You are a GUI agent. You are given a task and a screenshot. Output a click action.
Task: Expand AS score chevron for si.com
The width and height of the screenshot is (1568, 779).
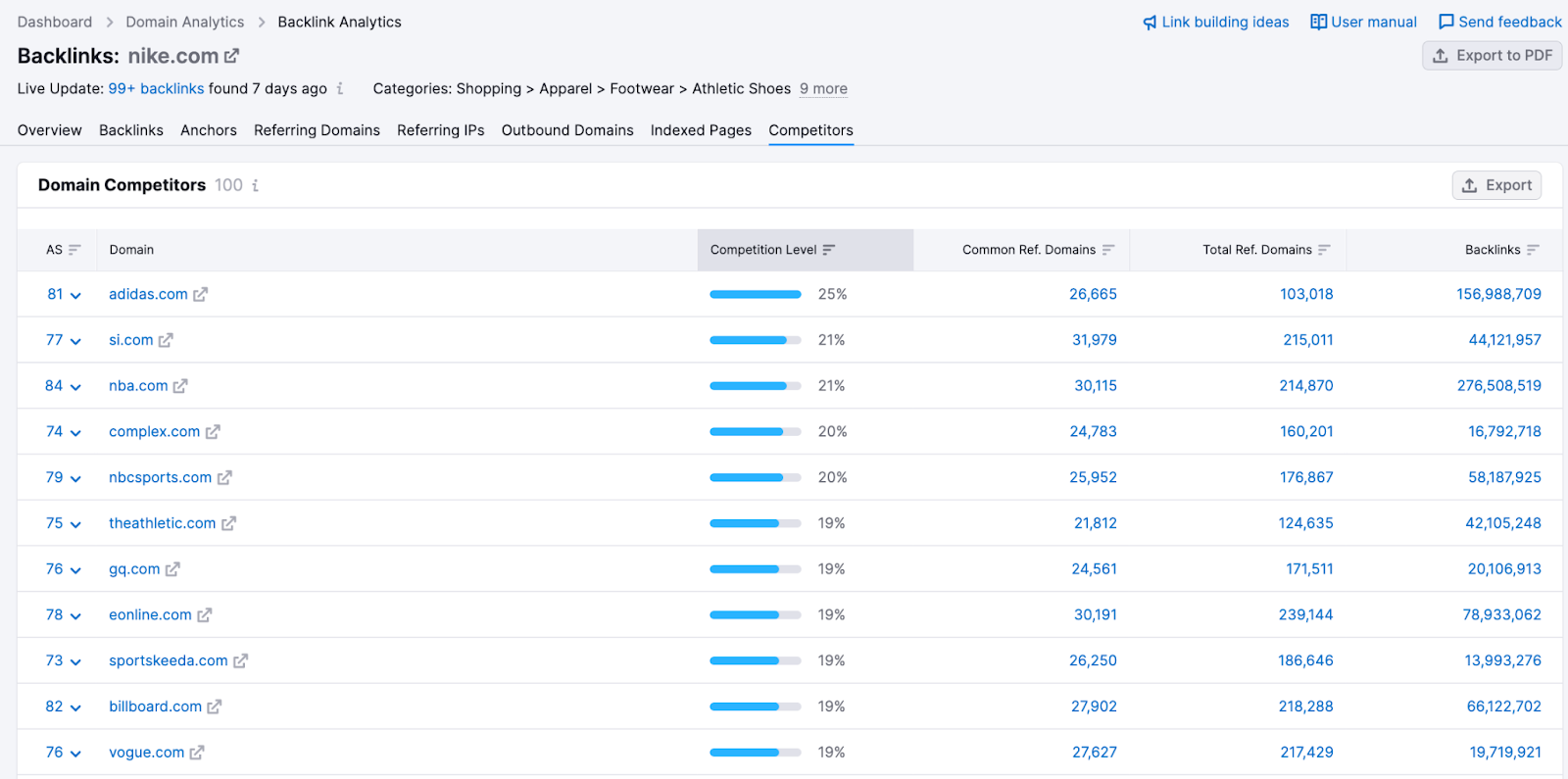75,342
